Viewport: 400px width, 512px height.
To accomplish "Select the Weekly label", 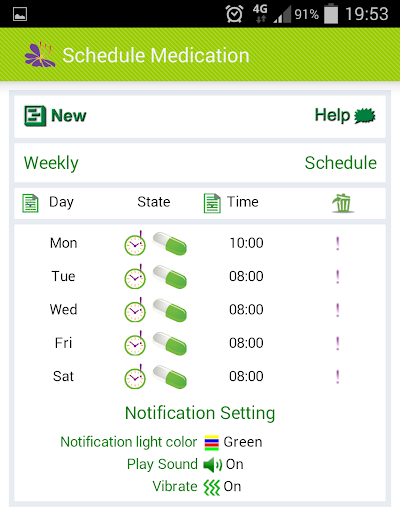I will click(51, 163).
